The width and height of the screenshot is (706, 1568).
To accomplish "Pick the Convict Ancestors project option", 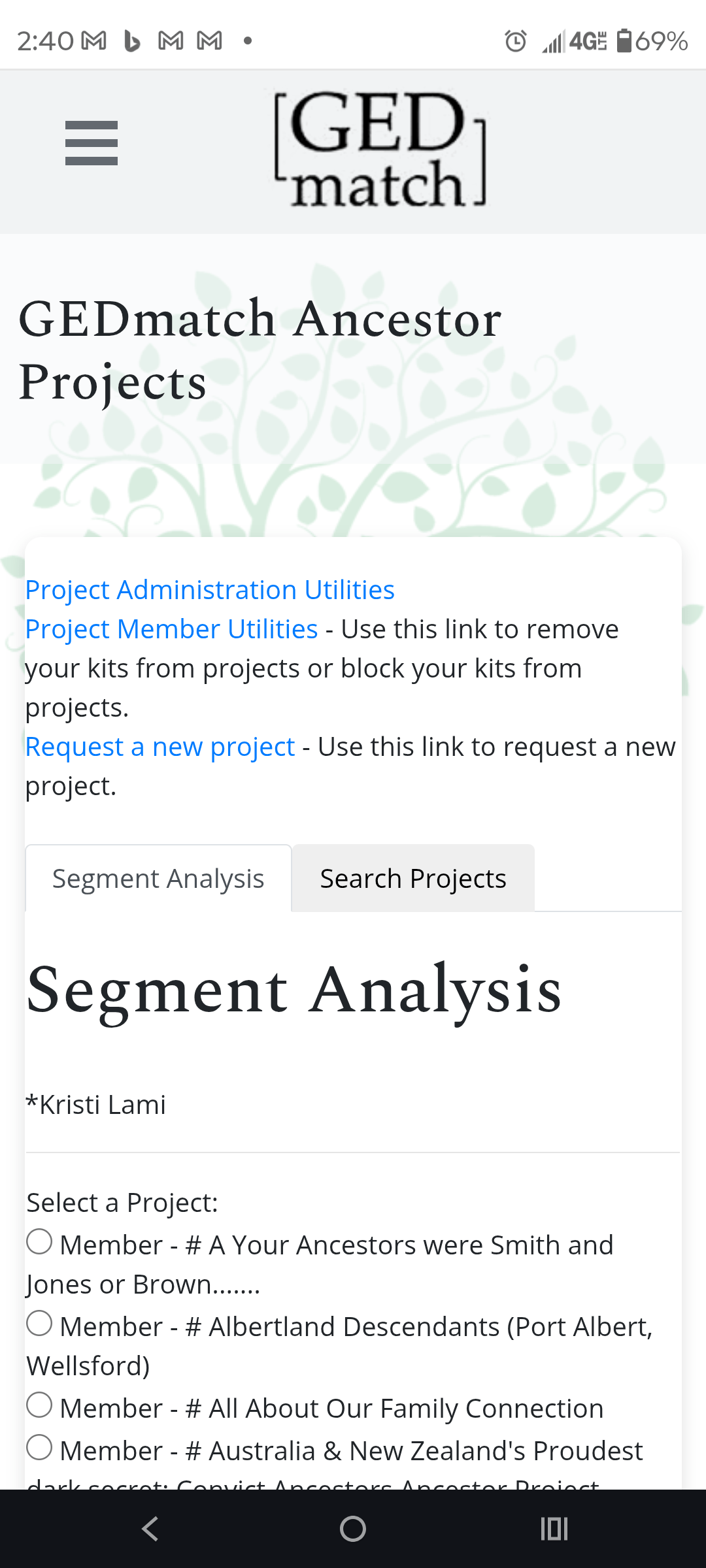I will 39,1447.
